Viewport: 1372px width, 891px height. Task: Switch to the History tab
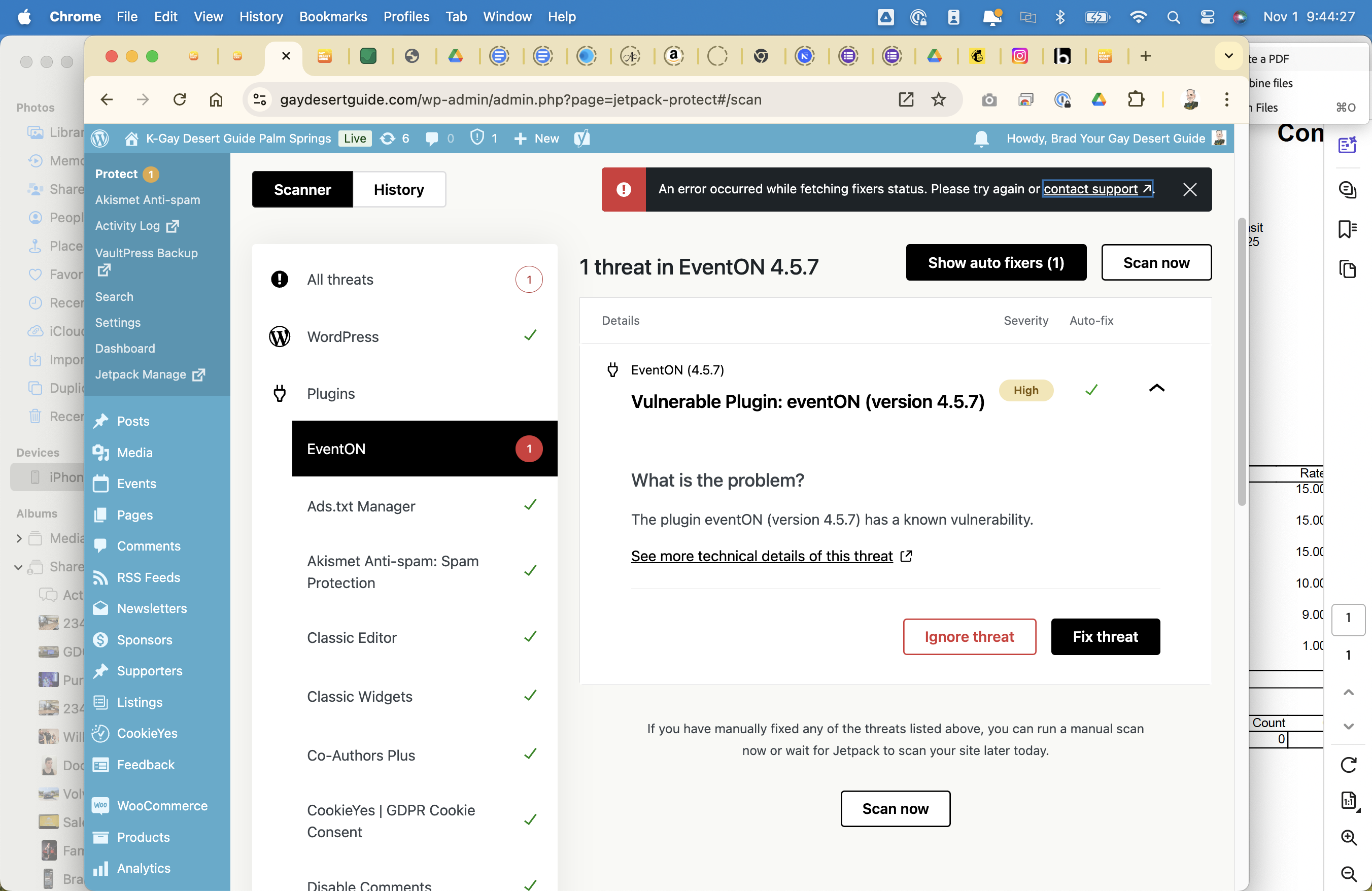399,190
